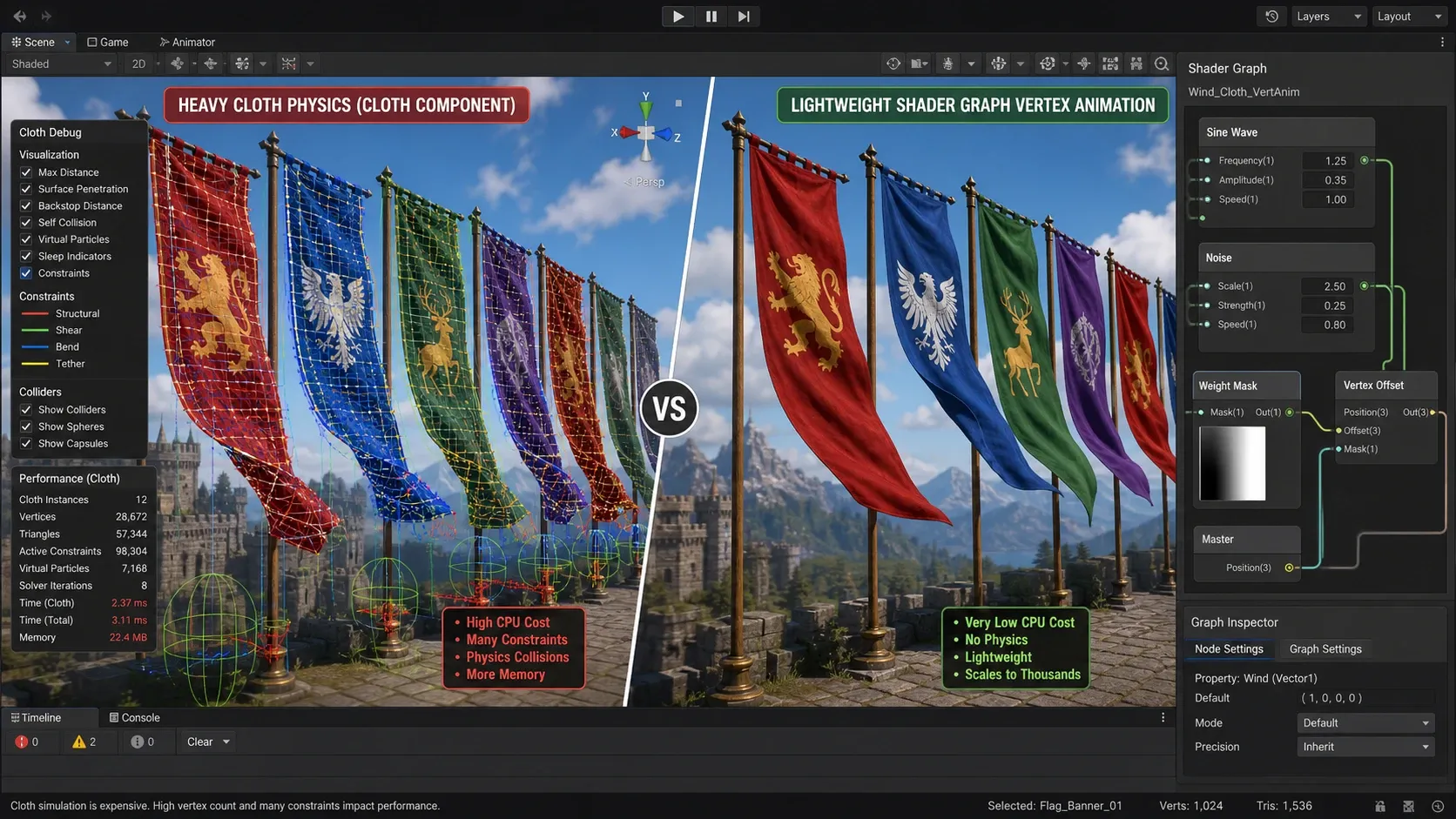Switch to the Animator tab
Image resolution: width=1456 pixels, height=819 pixels.
click(187, 42)
